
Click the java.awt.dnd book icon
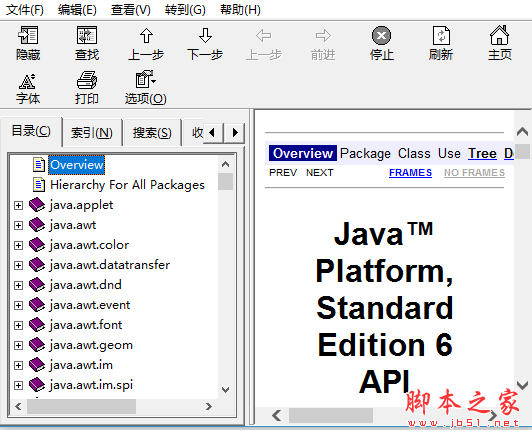pos(37,285)
